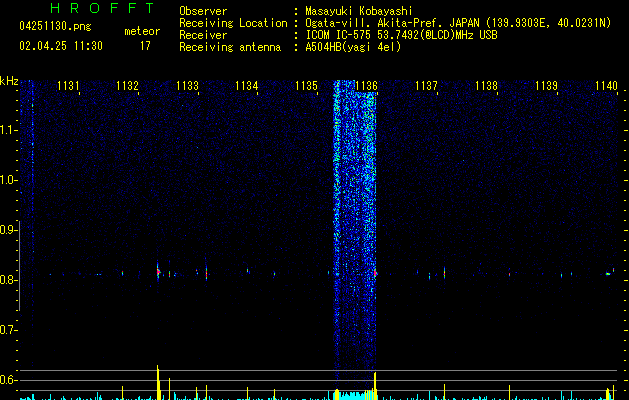This screenshot has width=629, height=400.
Task: Click the 1133 time marker
Action: [x=187, y=85]
